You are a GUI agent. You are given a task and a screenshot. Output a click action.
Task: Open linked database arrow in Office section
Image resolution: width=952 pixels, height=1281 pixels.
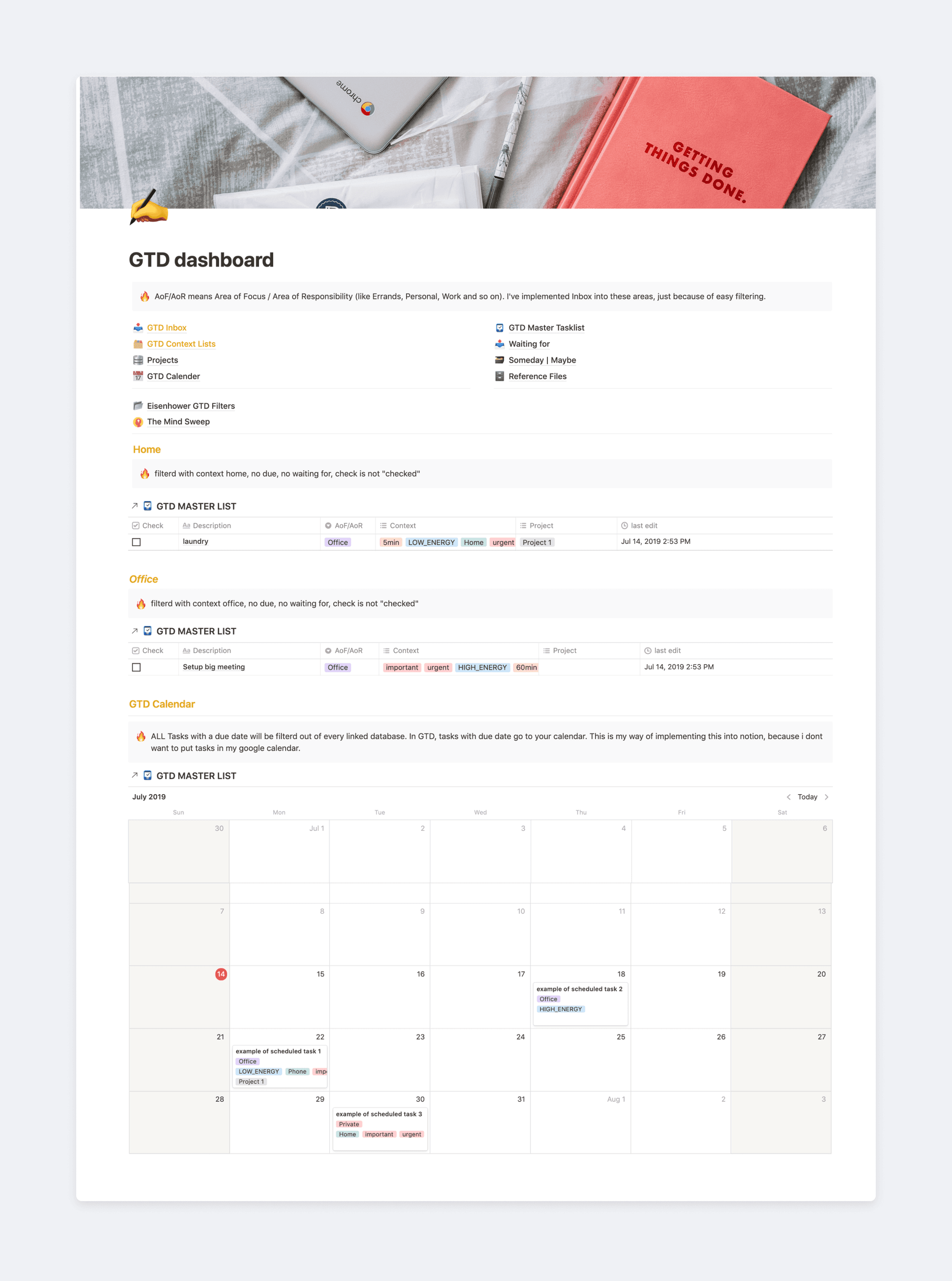point(134,631)
